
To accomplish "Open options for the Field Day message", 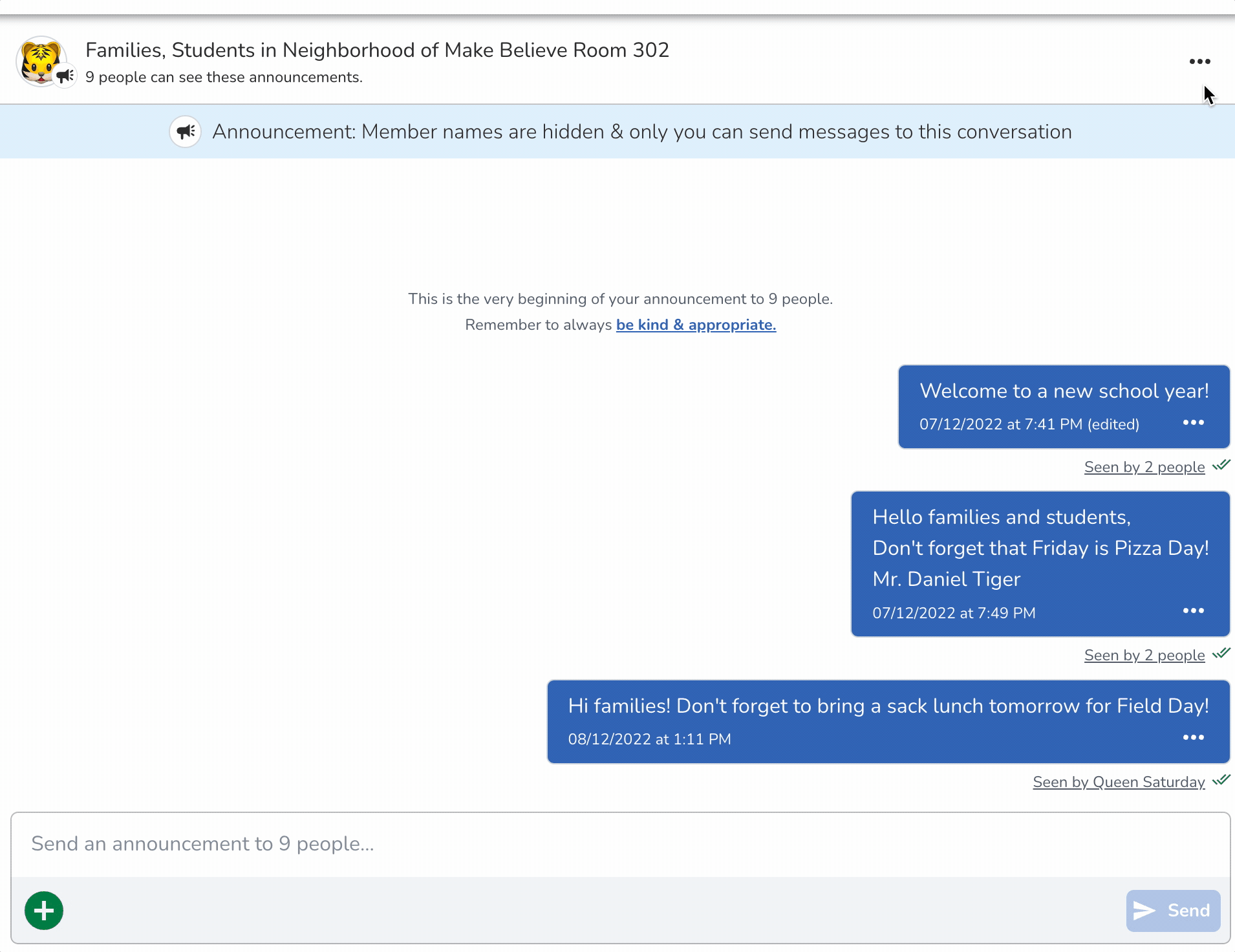I will point(1193,738).
